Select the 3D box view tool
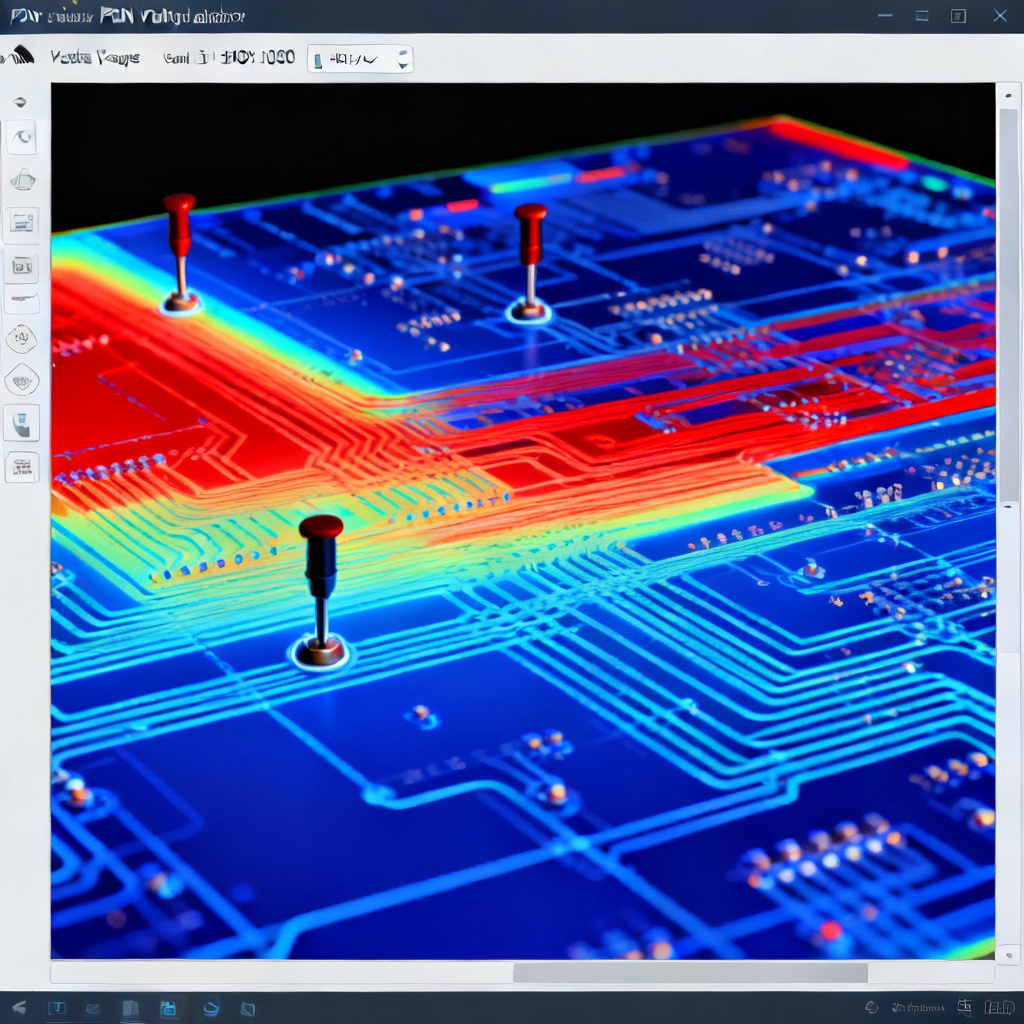This screenshot has width=1024, height=1024. pyautogui.click(x=22, y=180)
